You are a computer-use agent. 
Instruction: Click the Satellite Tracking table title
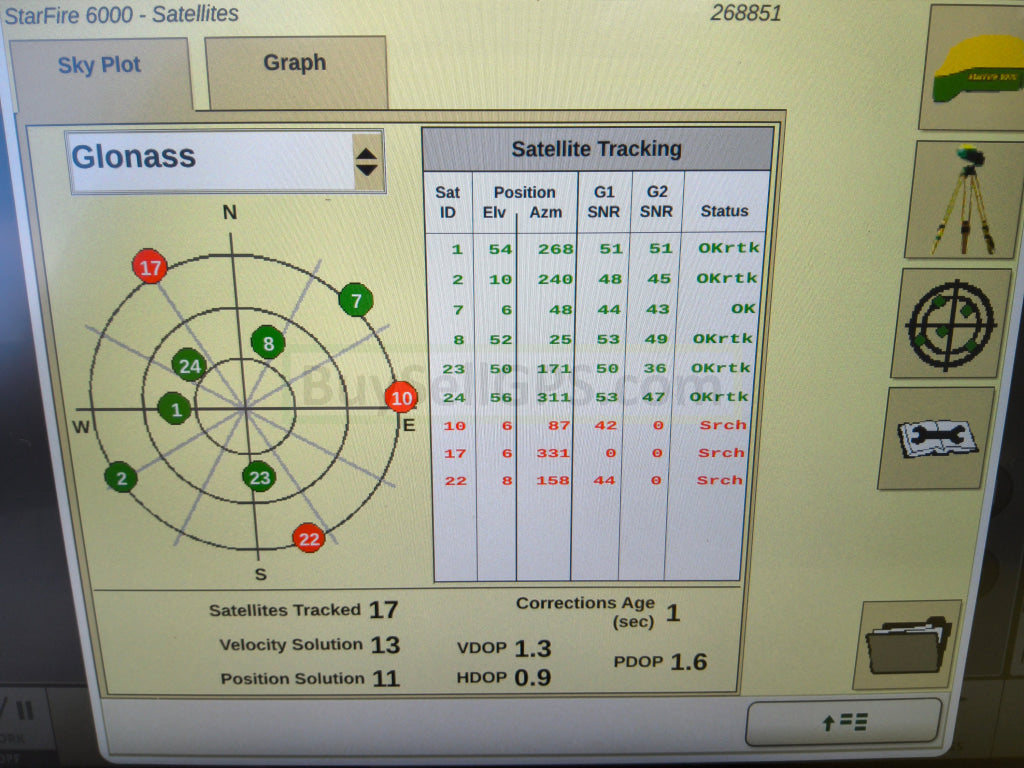[x=597, y=149]
